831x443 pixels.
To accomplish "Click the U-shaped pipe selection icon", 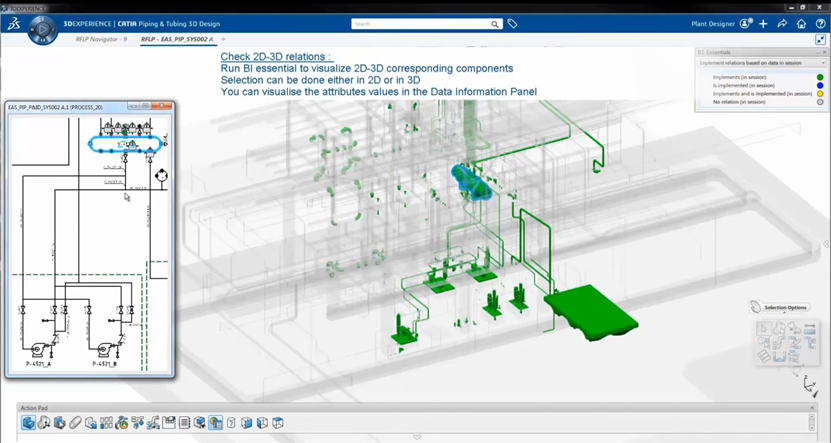I will pyautogui.click(x=779, y=358).
